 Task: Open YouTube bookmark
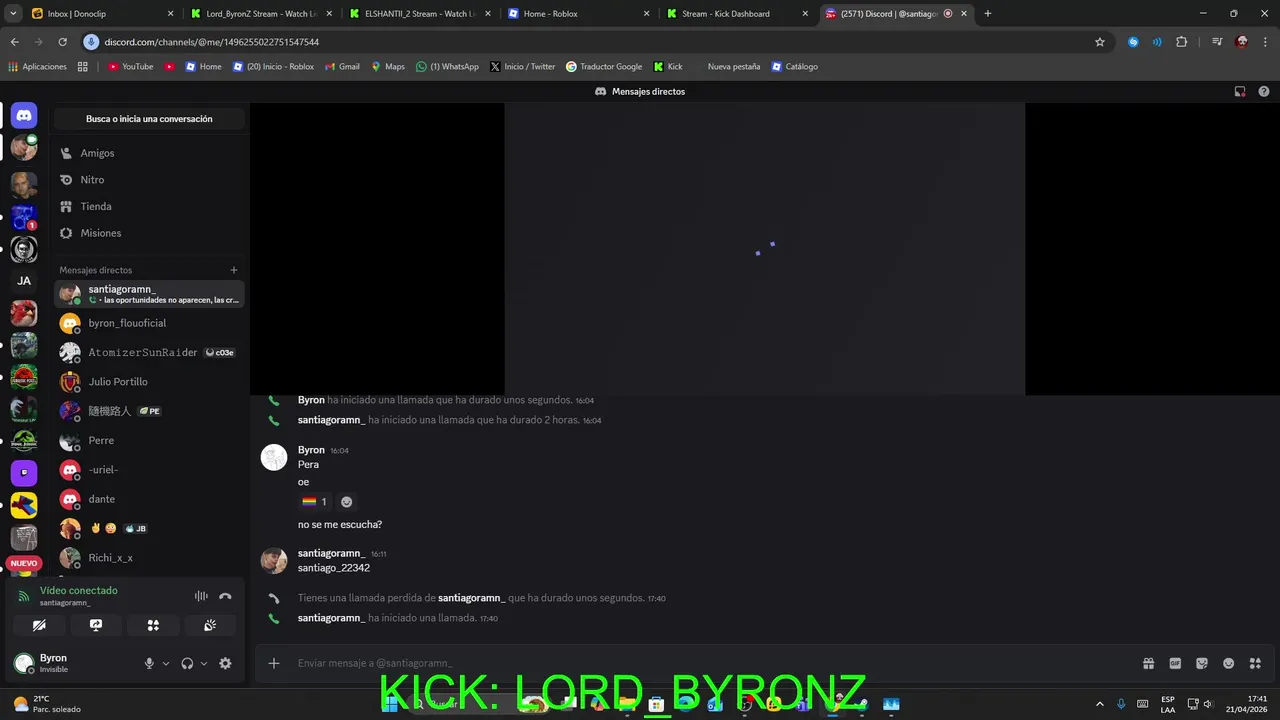pyautogui.click(x=130, y=67)
